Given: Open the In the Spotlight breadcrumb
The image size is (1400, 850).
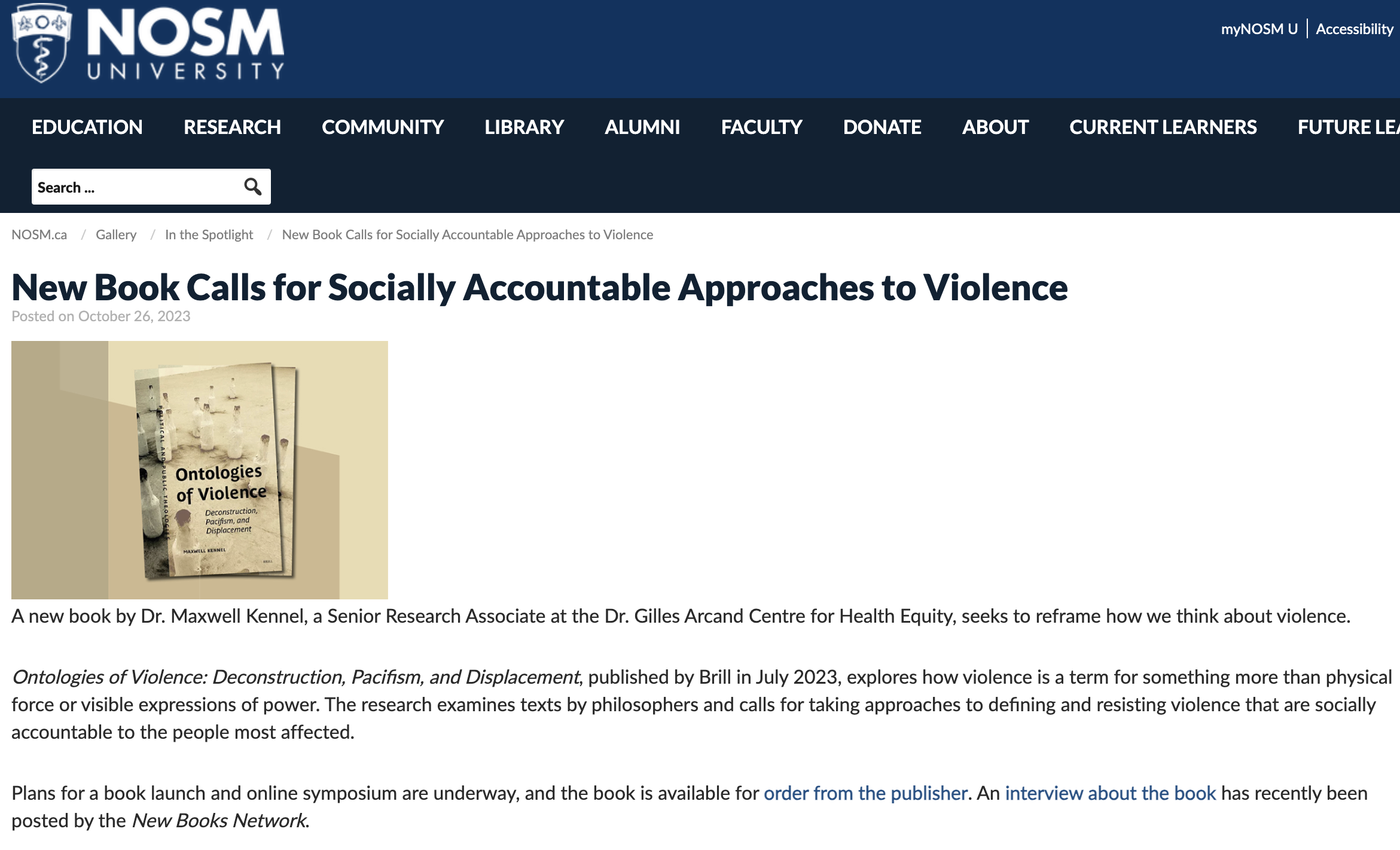Looking at the screenshot, I should coord(209,234).
